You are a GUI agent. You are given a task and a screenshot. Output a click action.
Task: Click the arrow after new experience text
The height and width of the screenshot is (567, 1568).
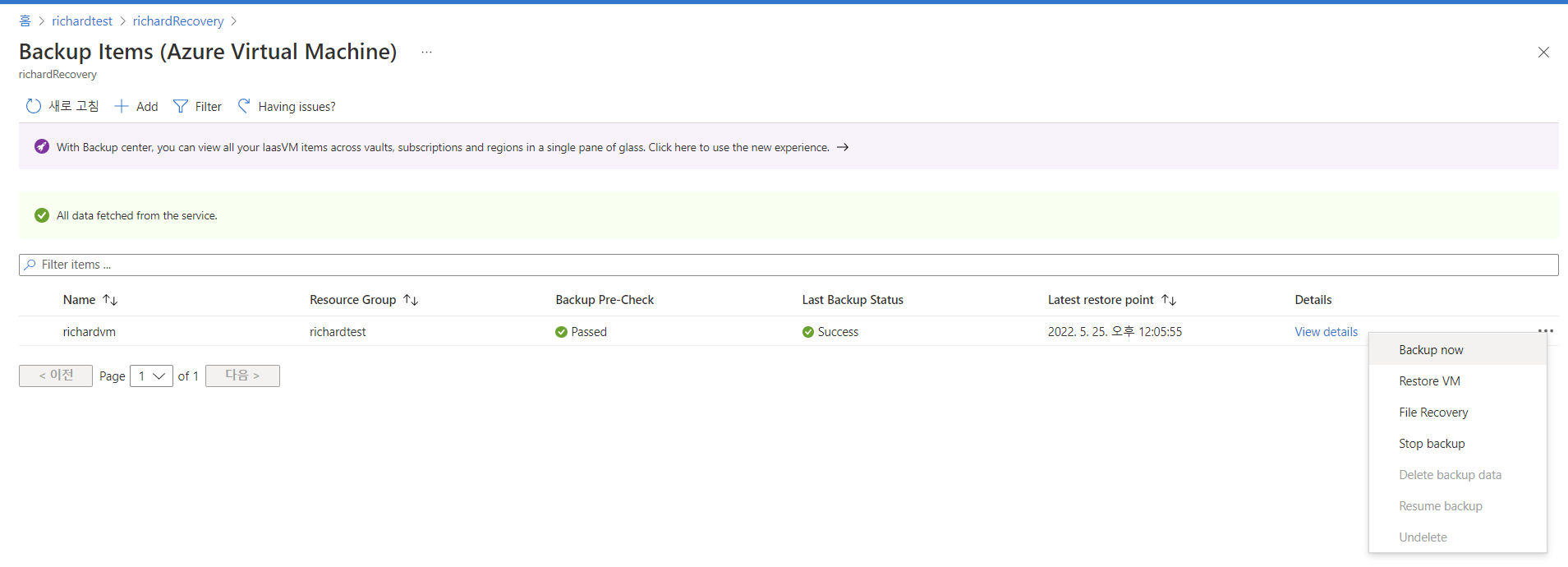pos(843,147)
